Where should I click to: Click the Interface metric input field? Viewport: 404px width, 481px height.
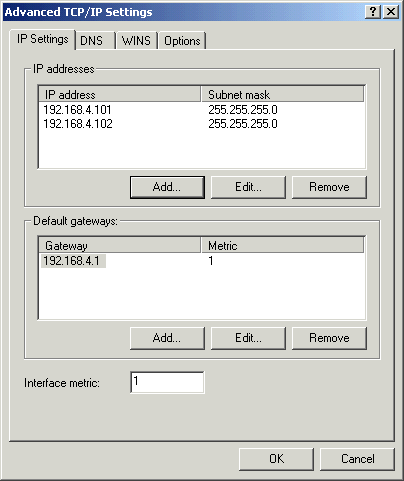(x=167, y=382)
